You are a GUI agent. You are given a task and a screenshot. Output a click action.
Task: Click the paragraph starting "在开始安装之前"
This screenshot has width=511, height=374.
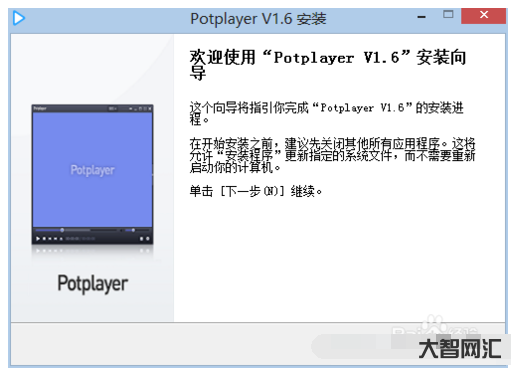pos(332,155)
